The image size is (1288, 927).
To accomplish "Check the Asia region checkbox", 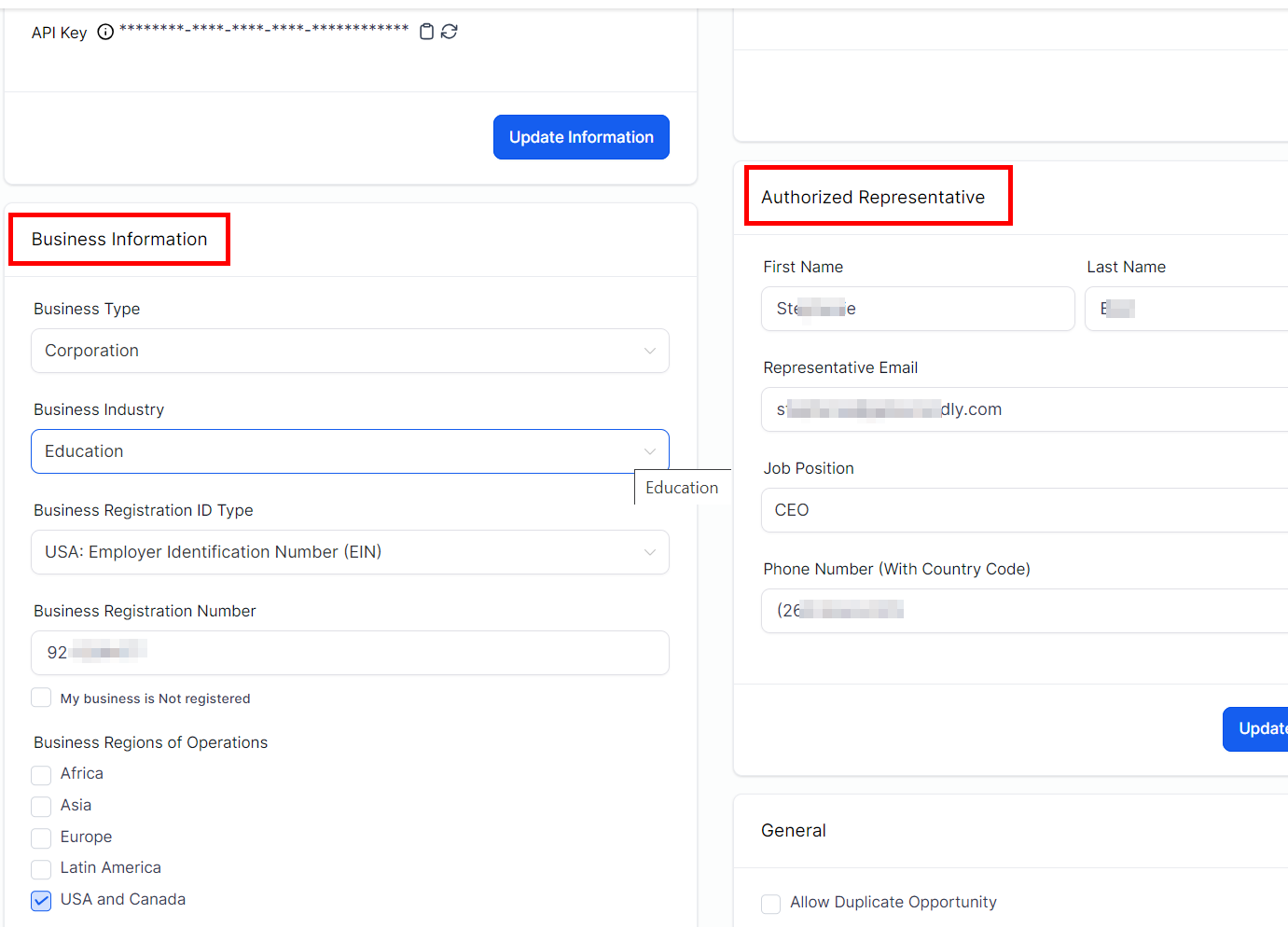I will pyautogui.click(x=41, y=806).
